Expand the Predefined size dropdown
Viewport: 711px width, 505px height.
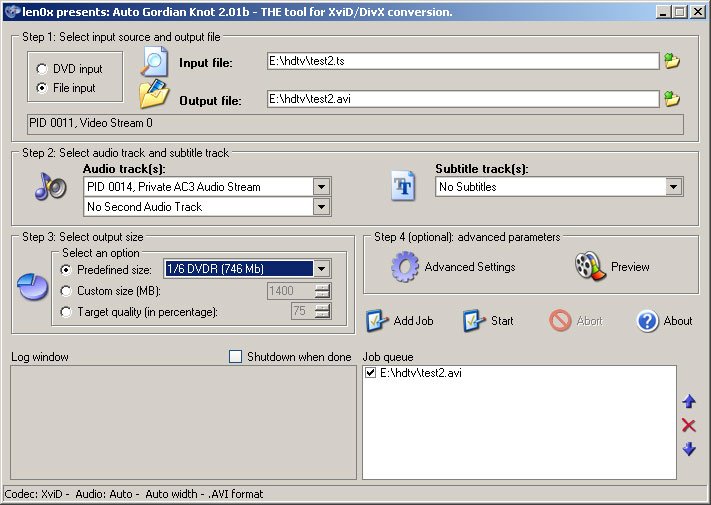click(321, 269)
